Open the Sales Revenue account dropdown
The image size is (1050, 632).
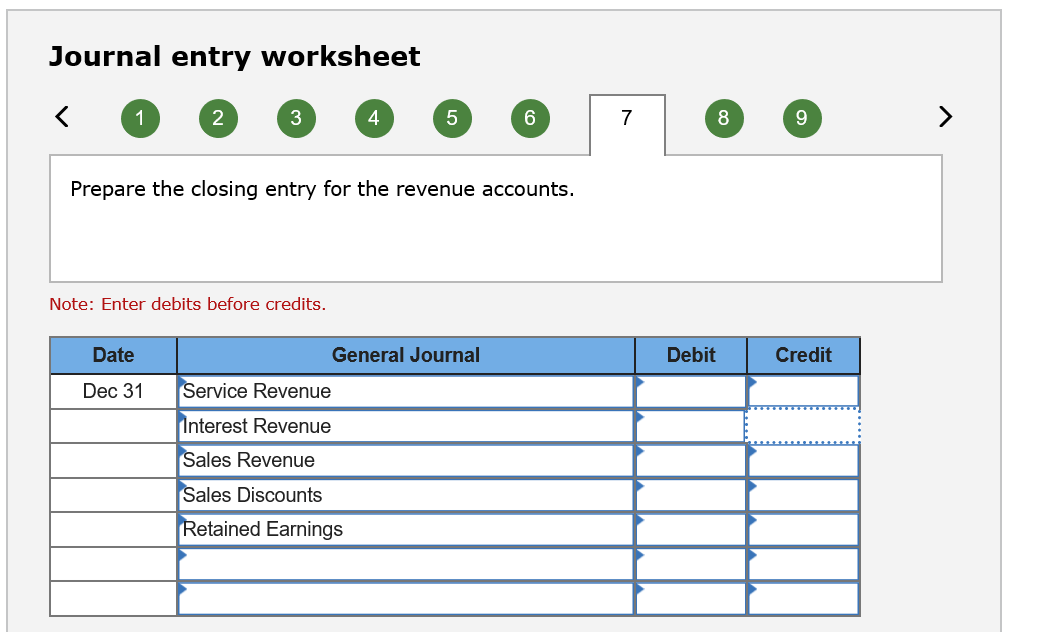[x=406, y=461]
